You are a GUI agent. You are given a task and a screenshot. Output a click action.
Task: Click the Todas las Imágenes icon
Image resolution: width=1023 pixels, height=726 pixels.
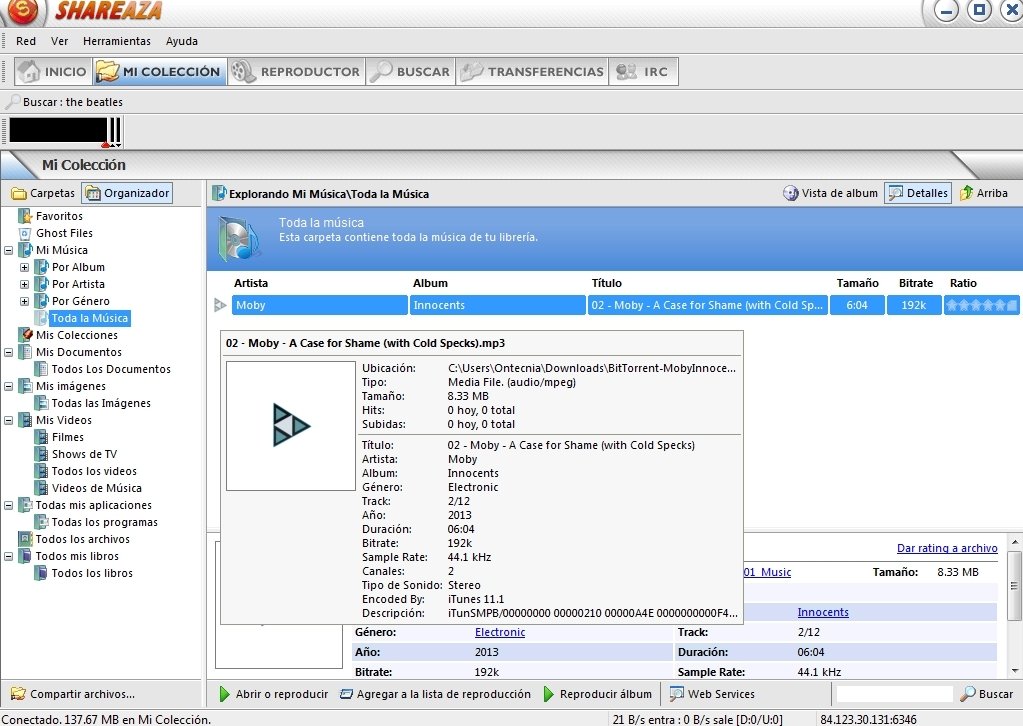(x=41, y=403)
